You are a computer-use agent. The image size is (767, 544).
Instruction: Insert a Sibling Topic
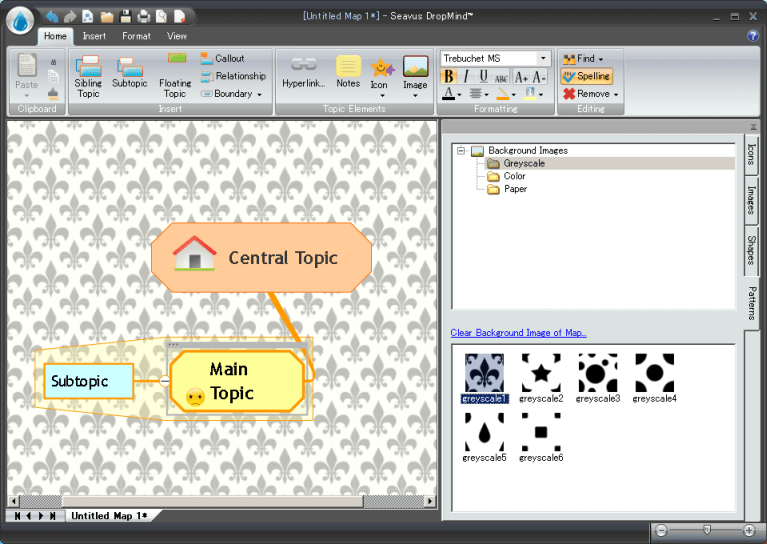88,76
